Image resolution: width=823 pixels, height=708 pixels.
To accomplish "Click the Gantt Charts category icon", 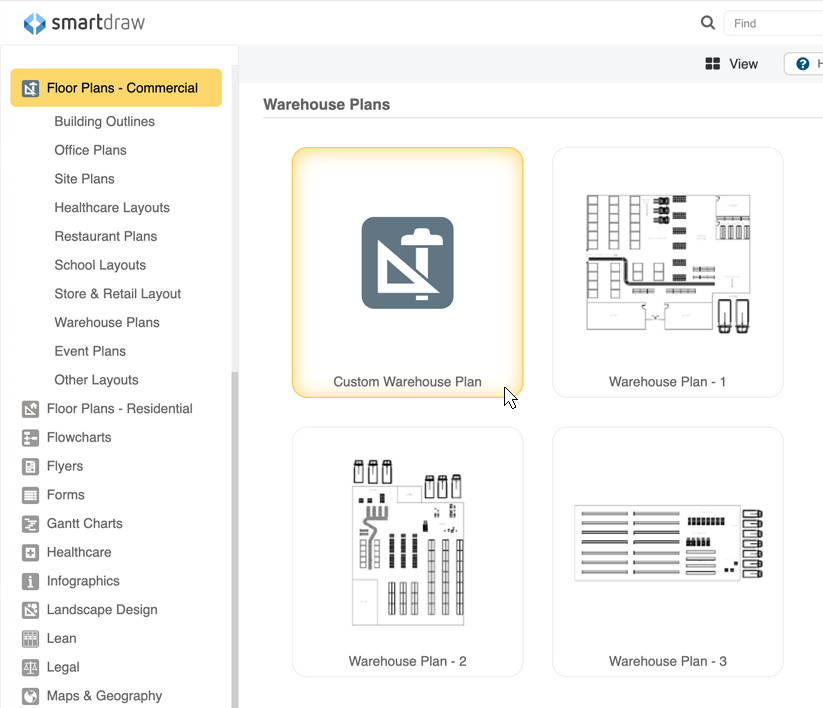I will [30, 524].
